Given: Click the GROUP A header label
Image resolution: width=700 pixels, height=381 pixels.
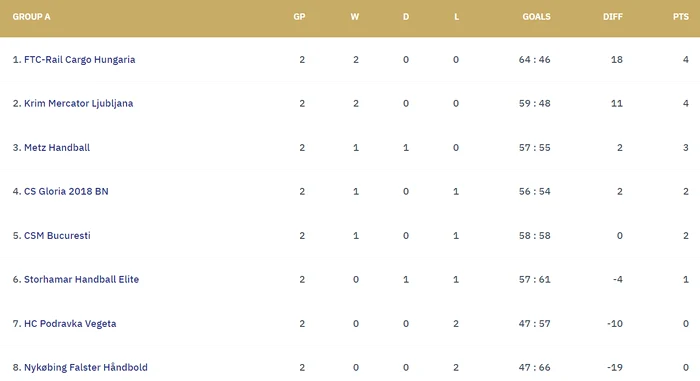Looking at the screenshot, I should pos(31,17).
